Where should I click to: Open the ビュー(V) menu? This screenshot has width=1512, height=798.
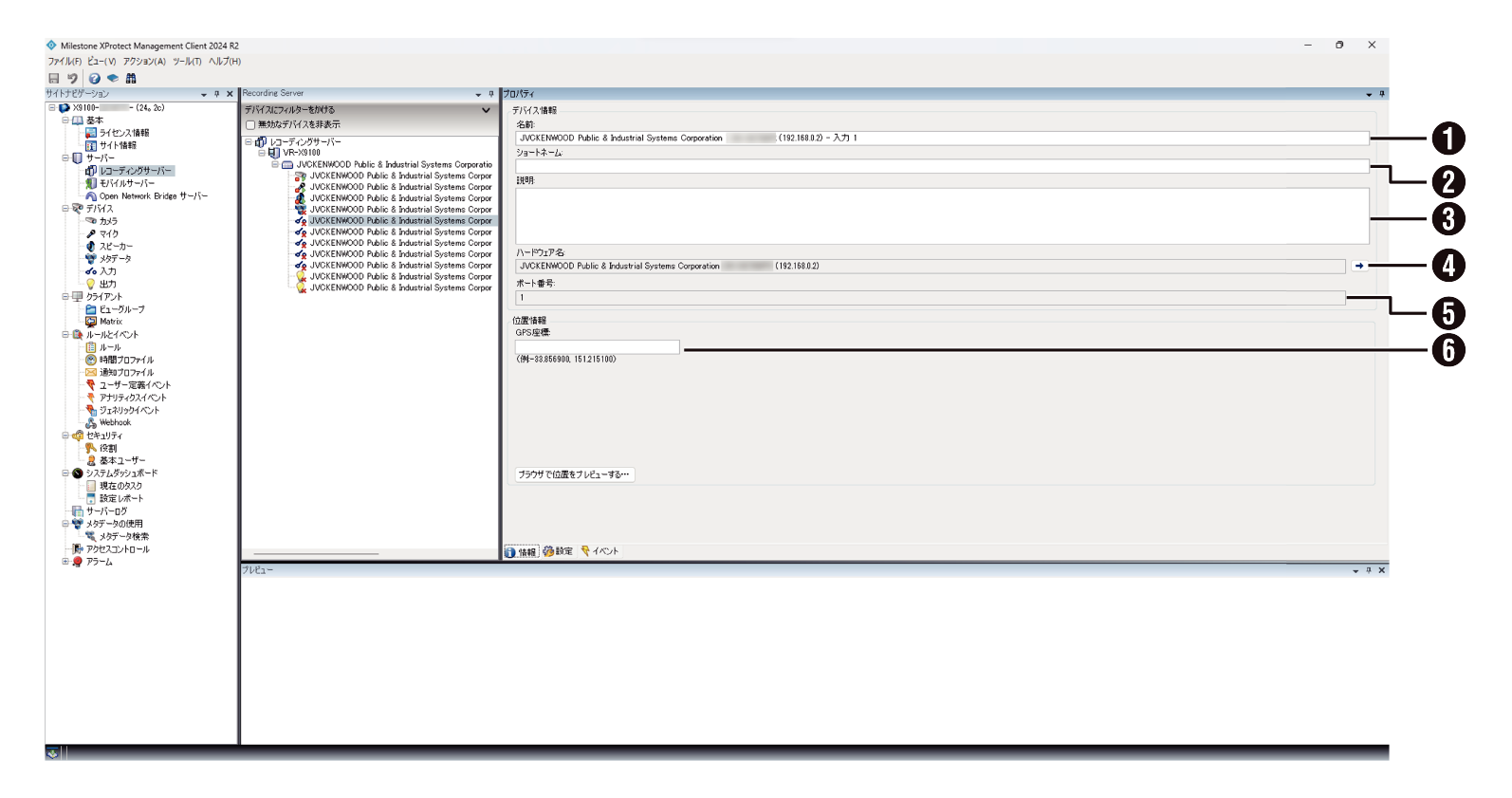click(101, 62)
